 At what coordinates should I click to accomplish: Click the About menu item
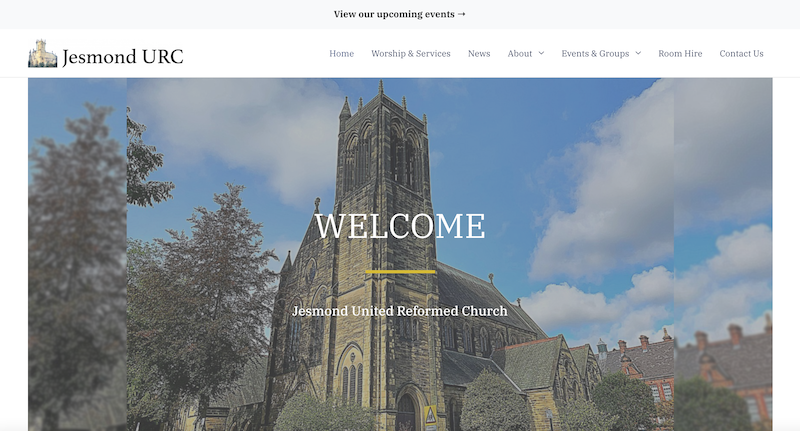pos(519,54)
